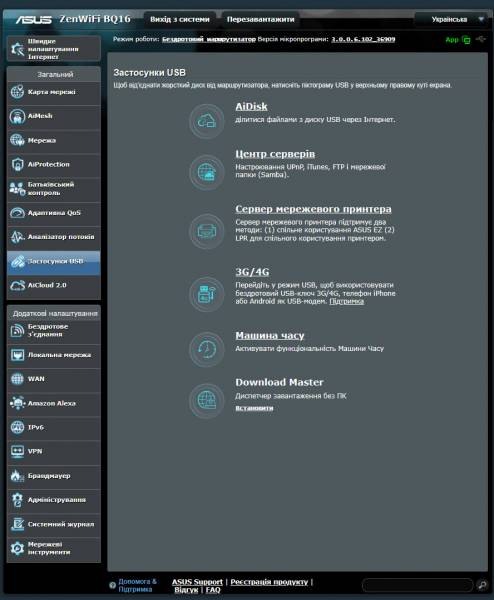Viewport: 494px width, 600px height.
Task: Click the Додаткові налаштування section header
Action: [x=55, y=313]
